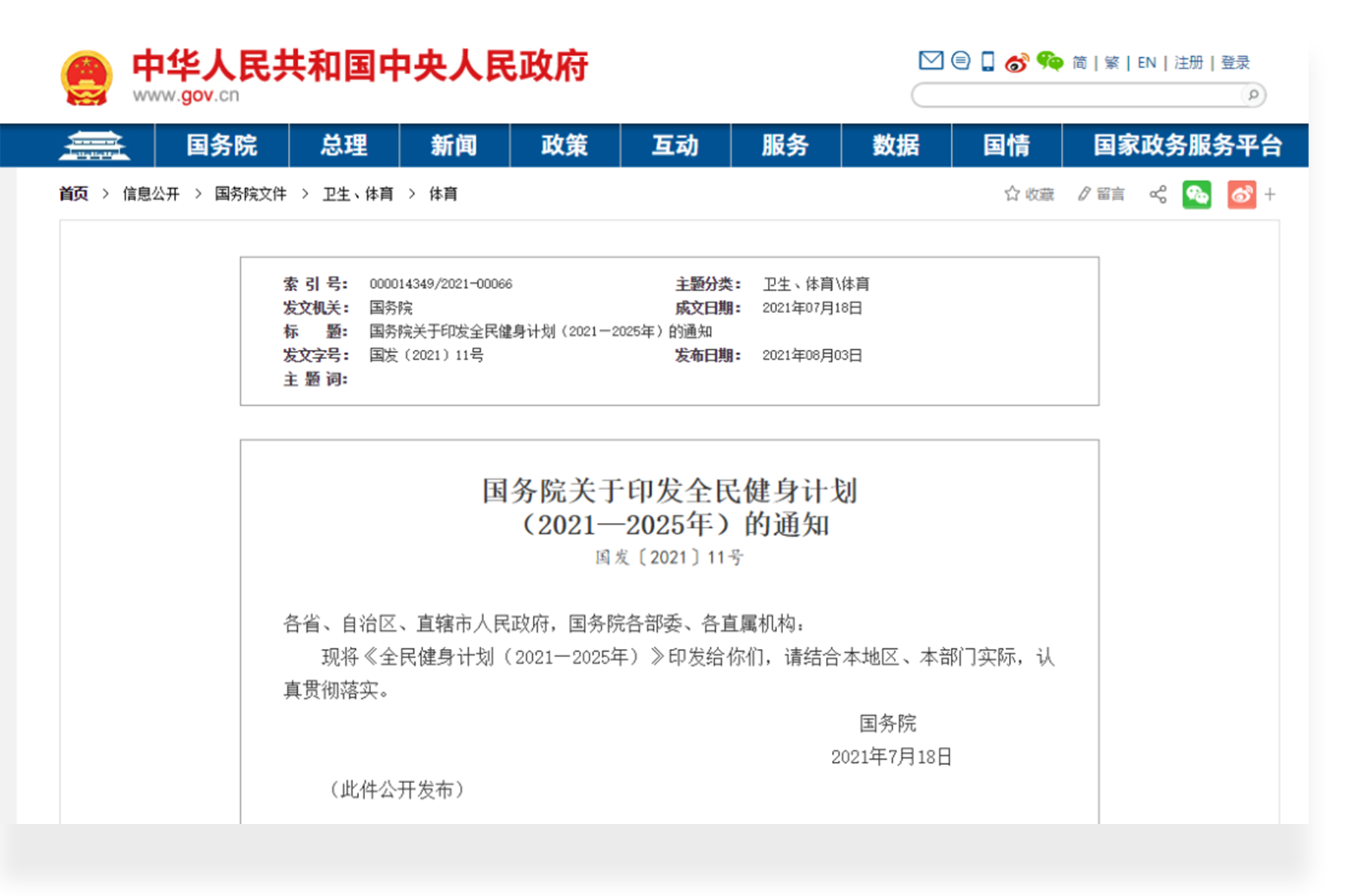Click the share icon

pos(1158,194)
